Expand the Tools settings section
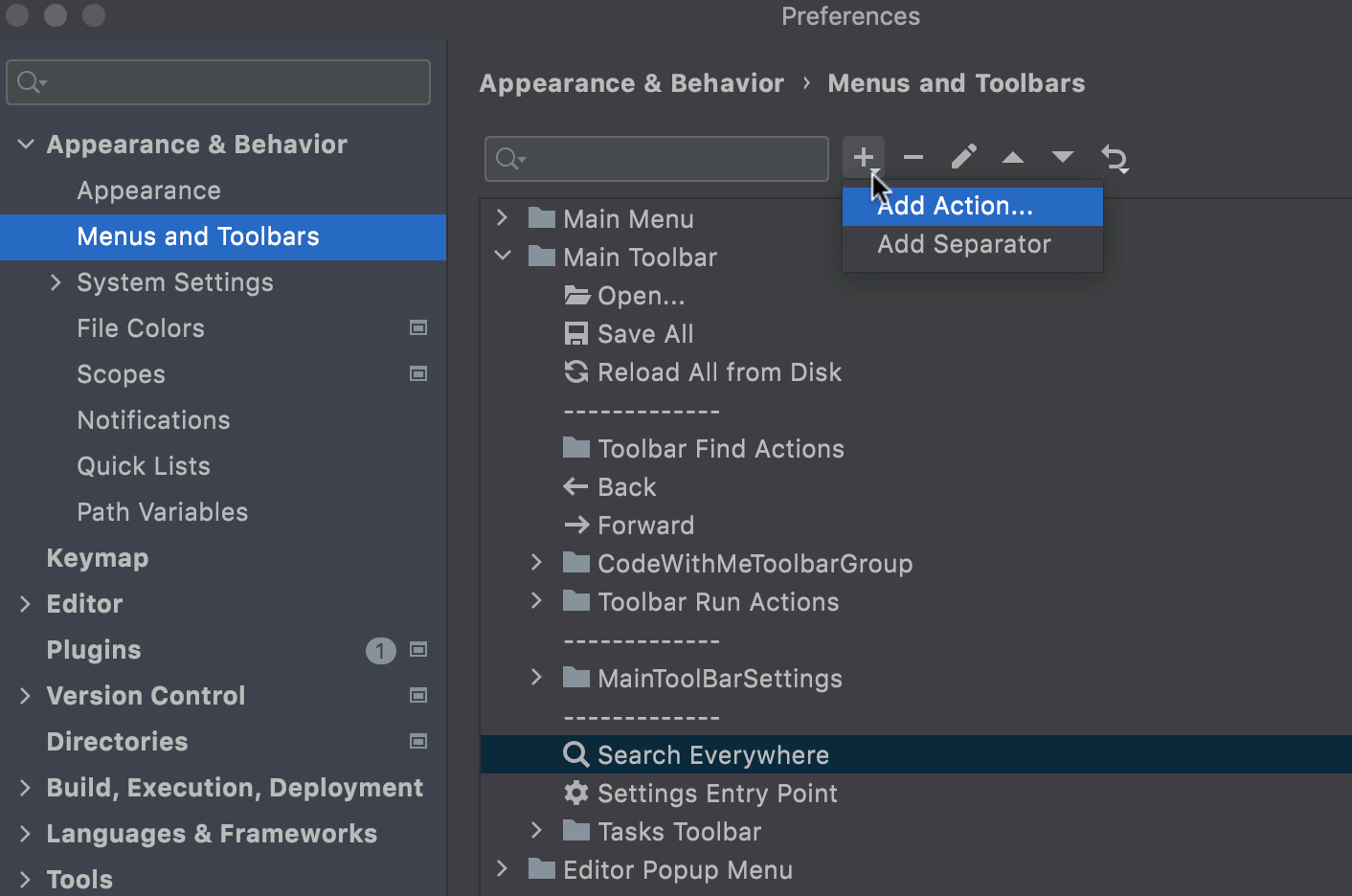The height and width of the screenshot is (896, 1352). (x=25, y=880)
